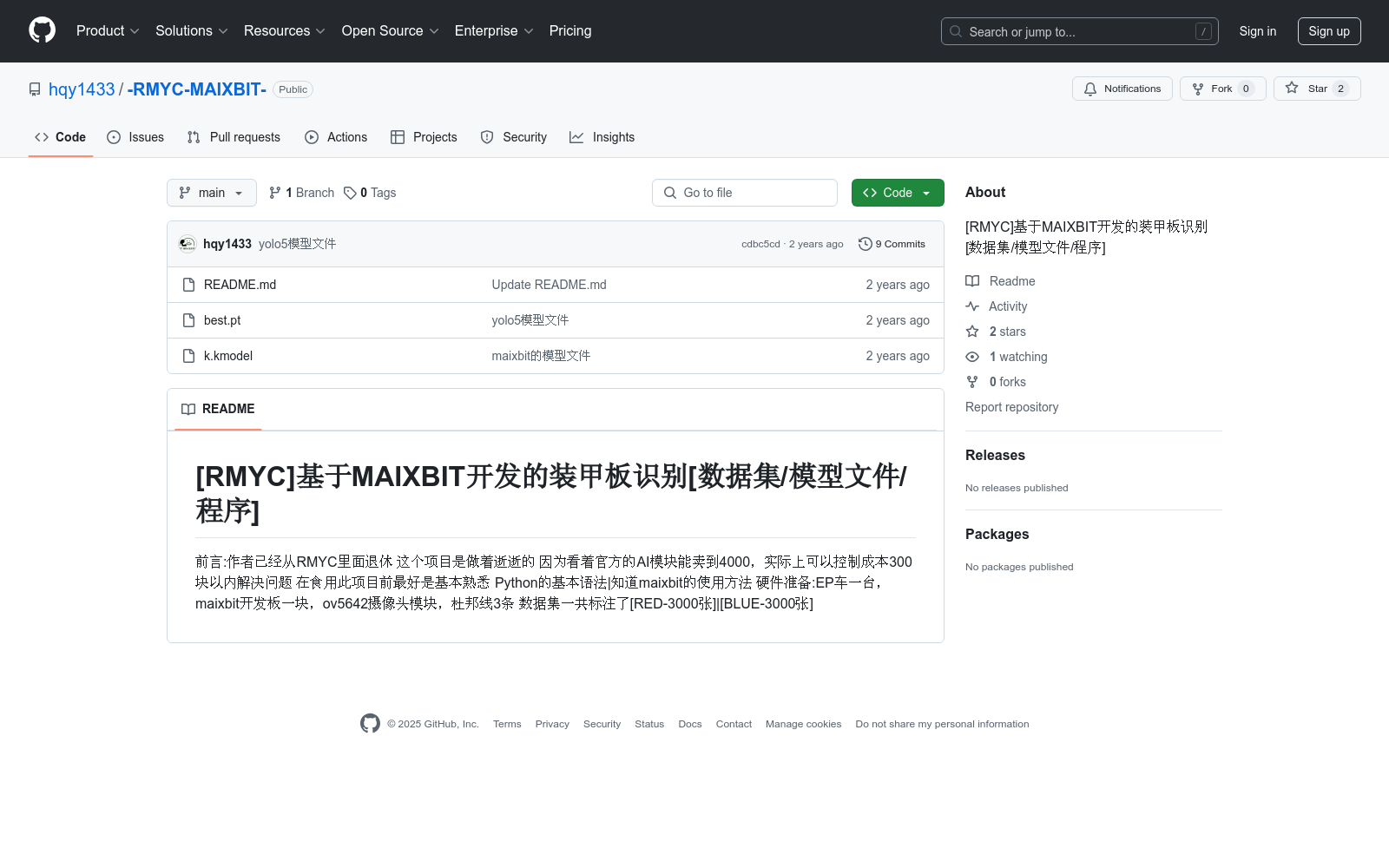Open the footer Contact link

734,724
